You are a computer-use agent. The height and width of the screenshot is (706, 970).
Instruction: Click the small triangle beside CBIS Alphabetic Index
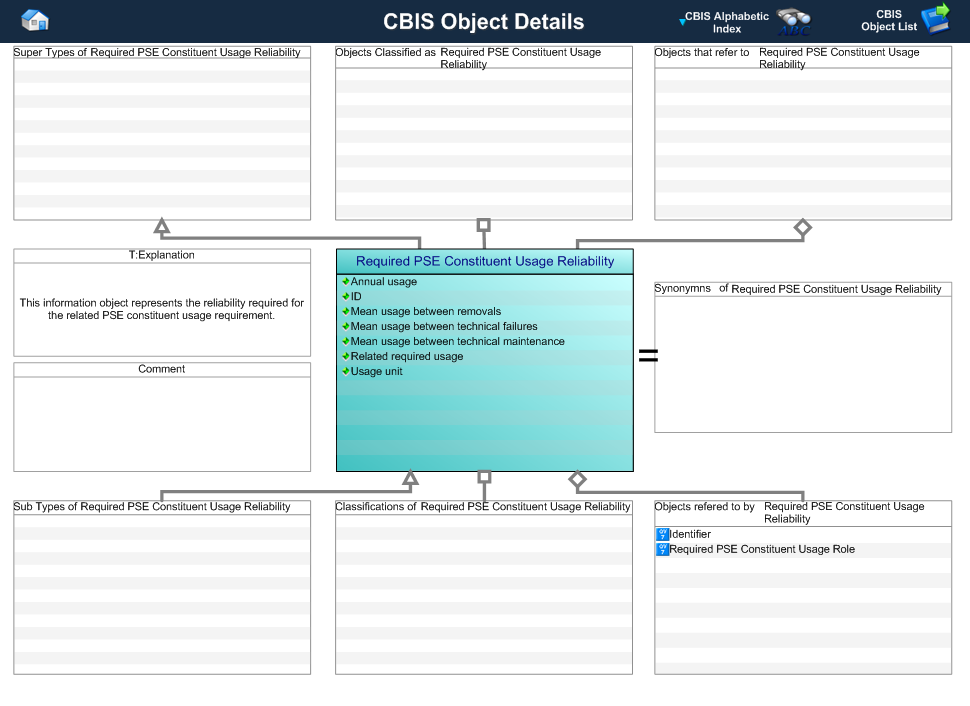682,22
